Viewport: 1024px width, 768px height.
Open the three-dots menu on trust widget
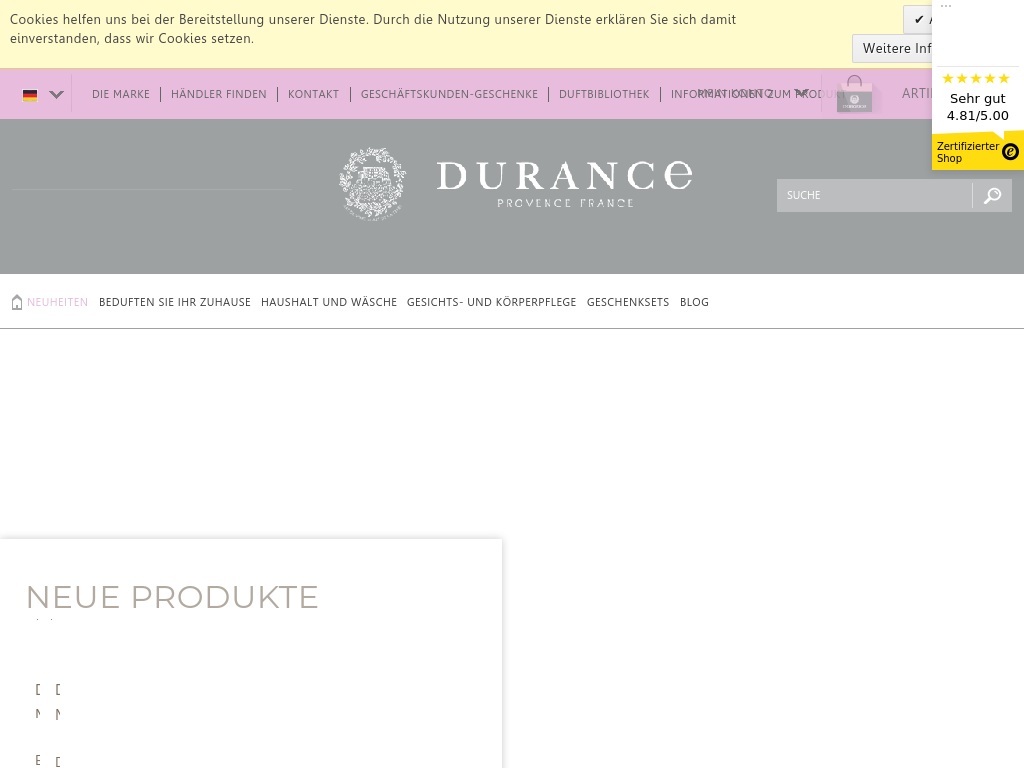click(946, 6)
